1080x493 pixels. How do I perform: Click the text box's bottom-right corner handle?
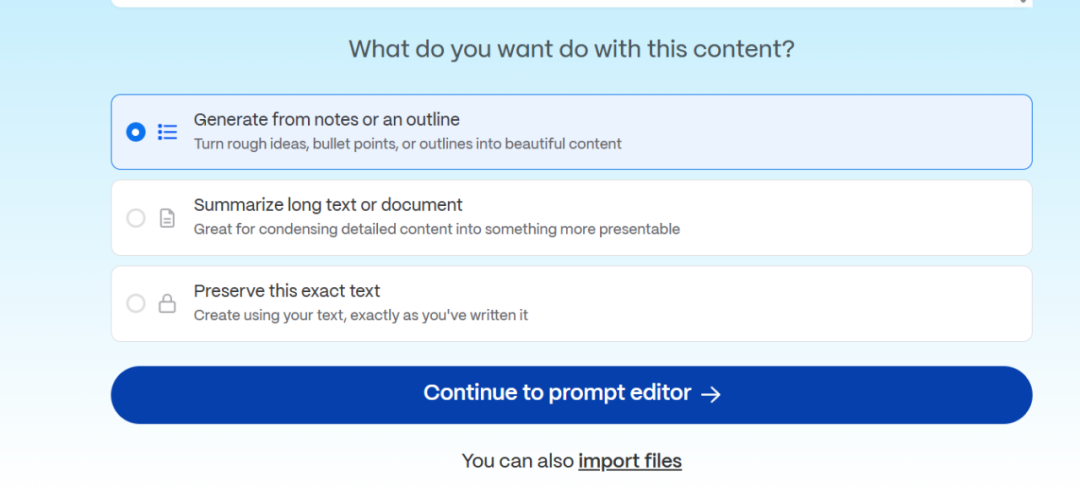(1023, 2)
